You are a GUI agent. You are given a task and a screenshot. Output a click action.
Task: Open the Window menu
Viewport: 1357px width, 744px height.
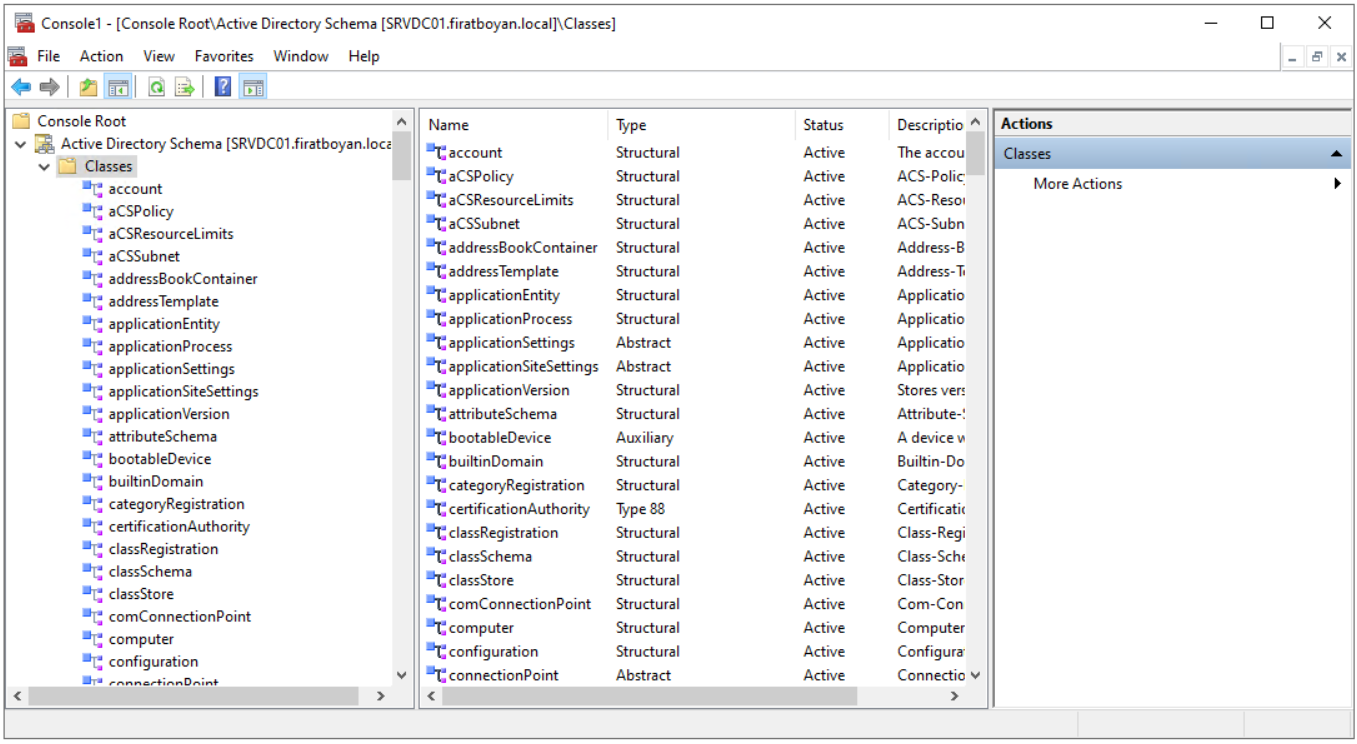[301, 56]
